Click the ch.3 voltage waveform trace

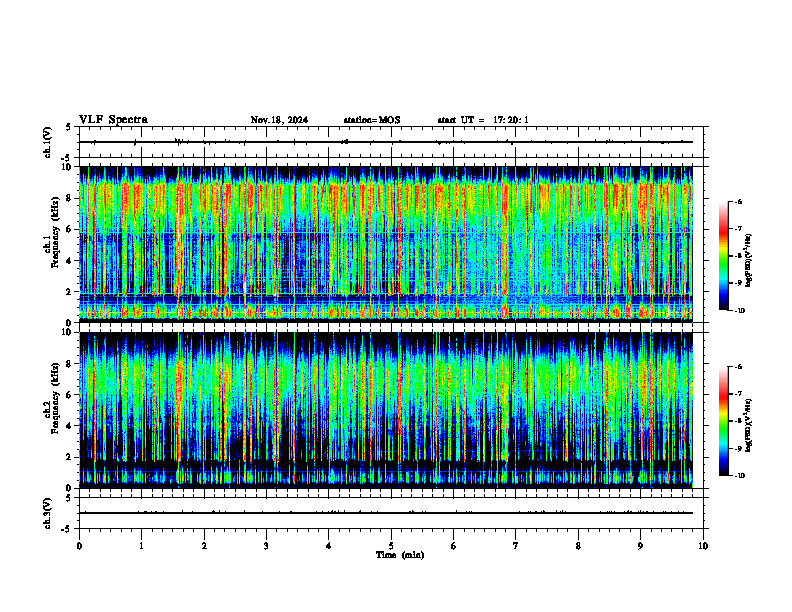[386, 513]
